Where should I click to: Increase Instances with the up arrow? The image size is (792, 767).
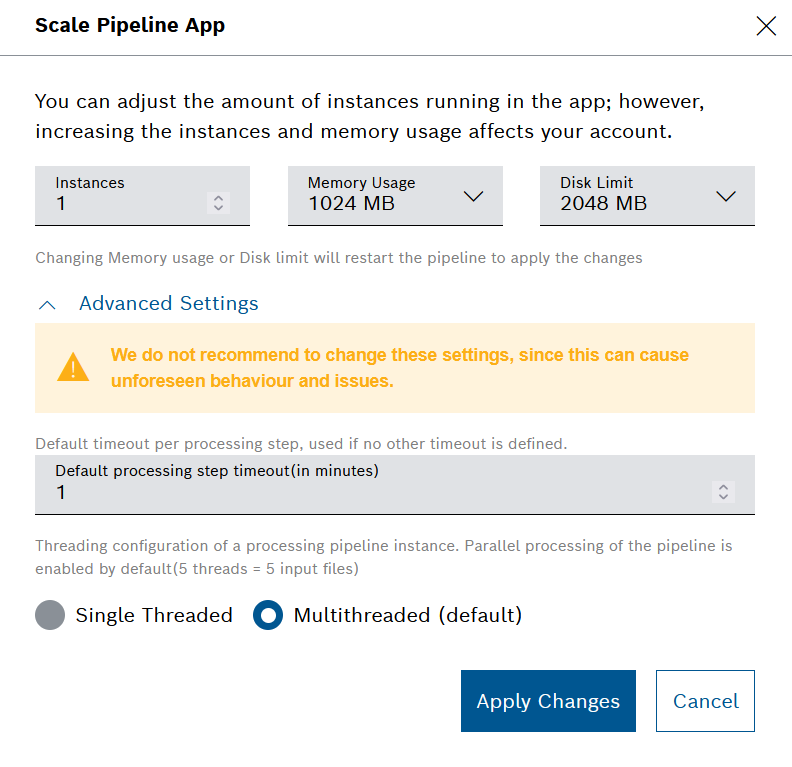[219, 198]
